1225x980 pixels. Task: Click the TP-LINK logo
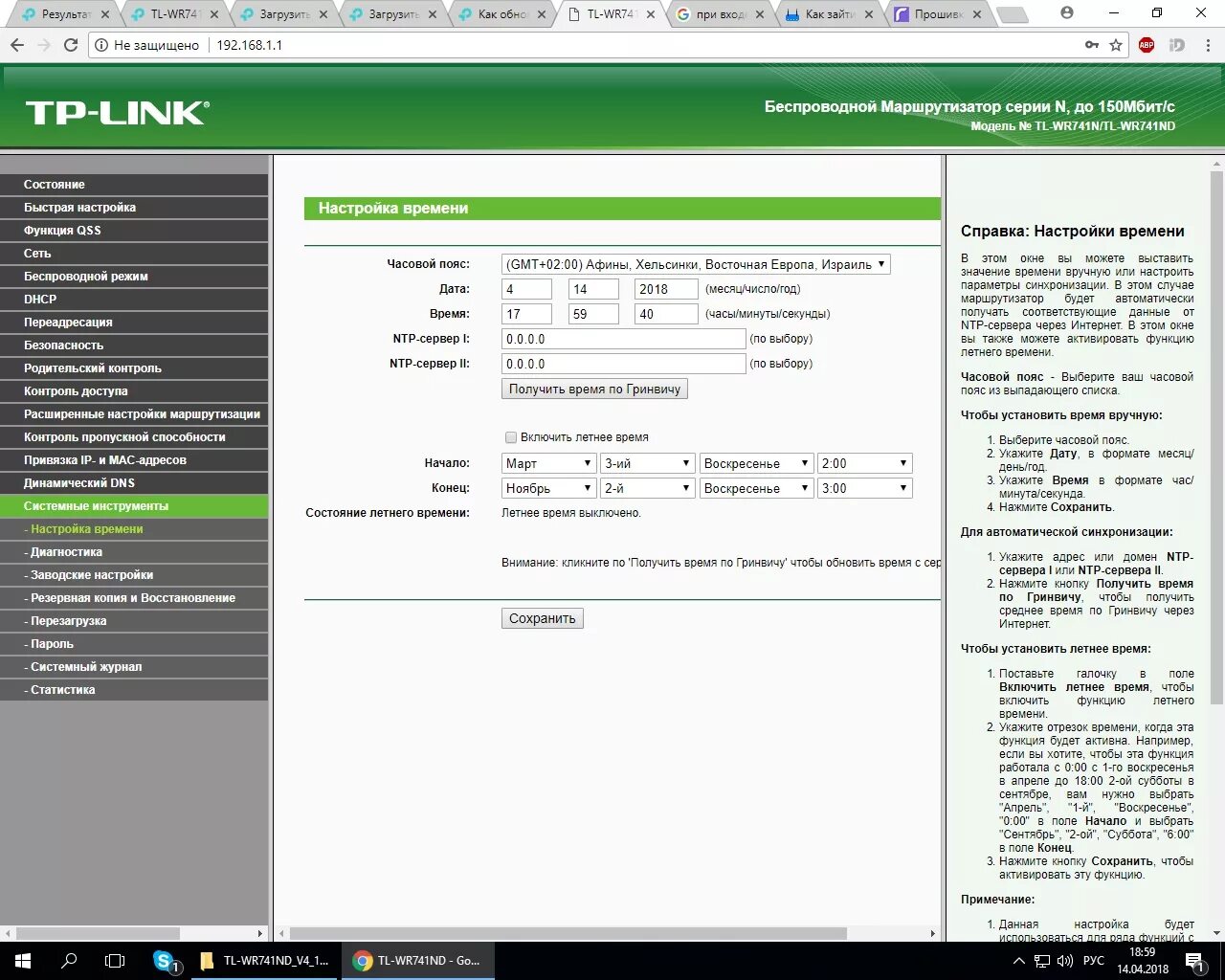pos(117,113)
